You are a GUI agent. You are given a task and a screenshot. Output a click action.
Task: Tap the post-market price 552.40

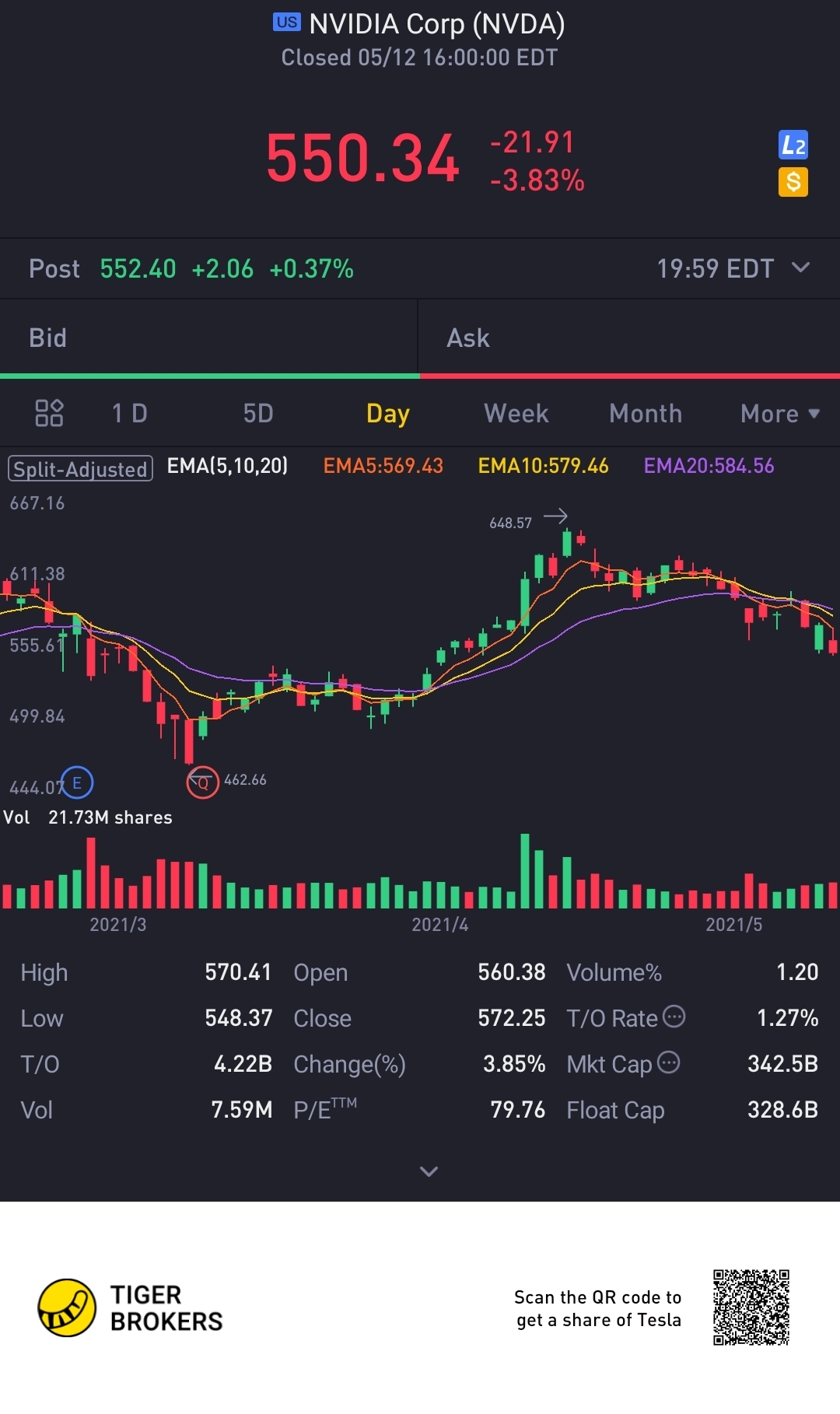point(138,269)
